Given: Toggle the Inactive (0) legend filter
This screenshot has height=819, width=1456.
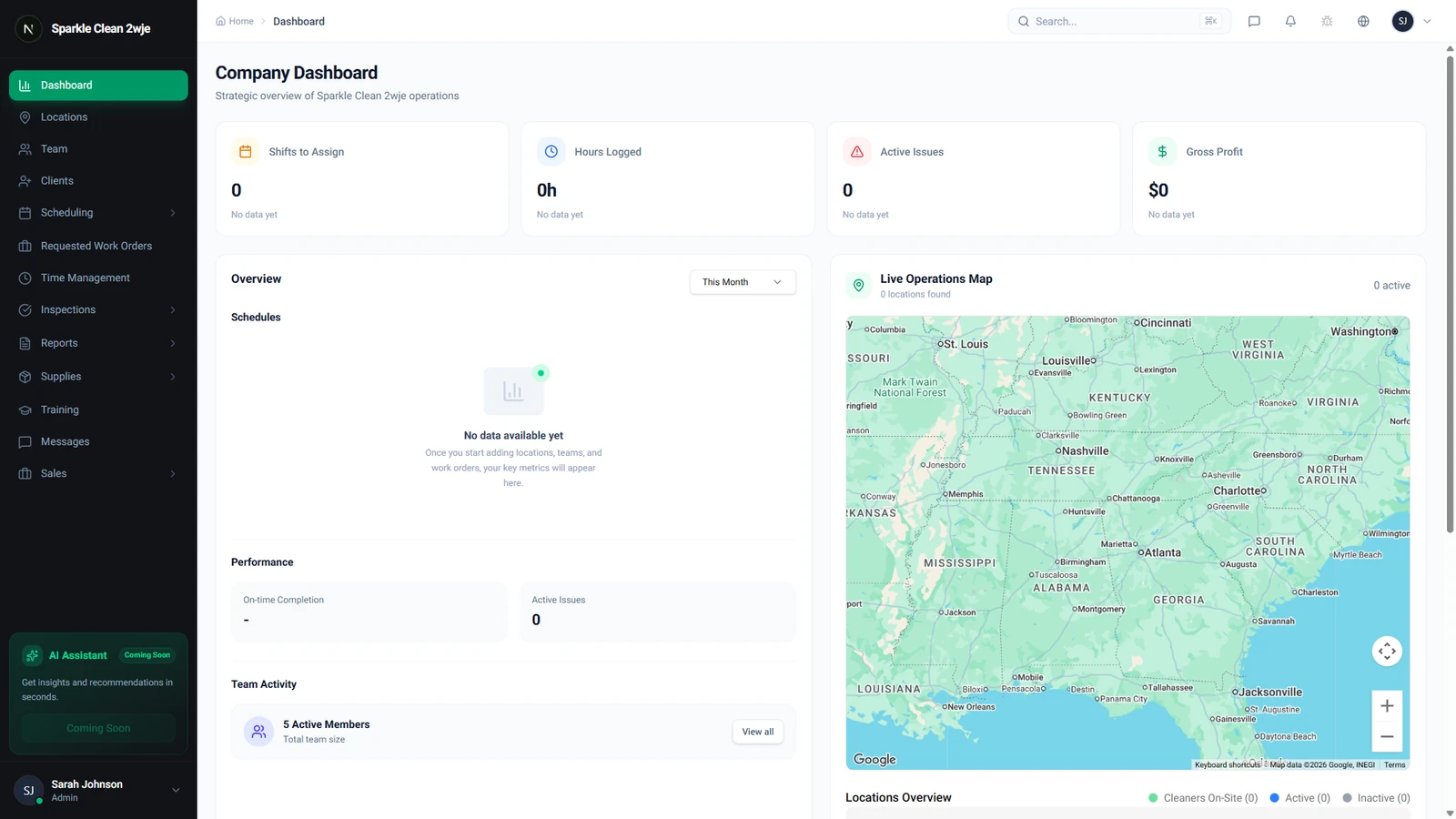Looking at the screenshot, I should tap(1376, 798).
